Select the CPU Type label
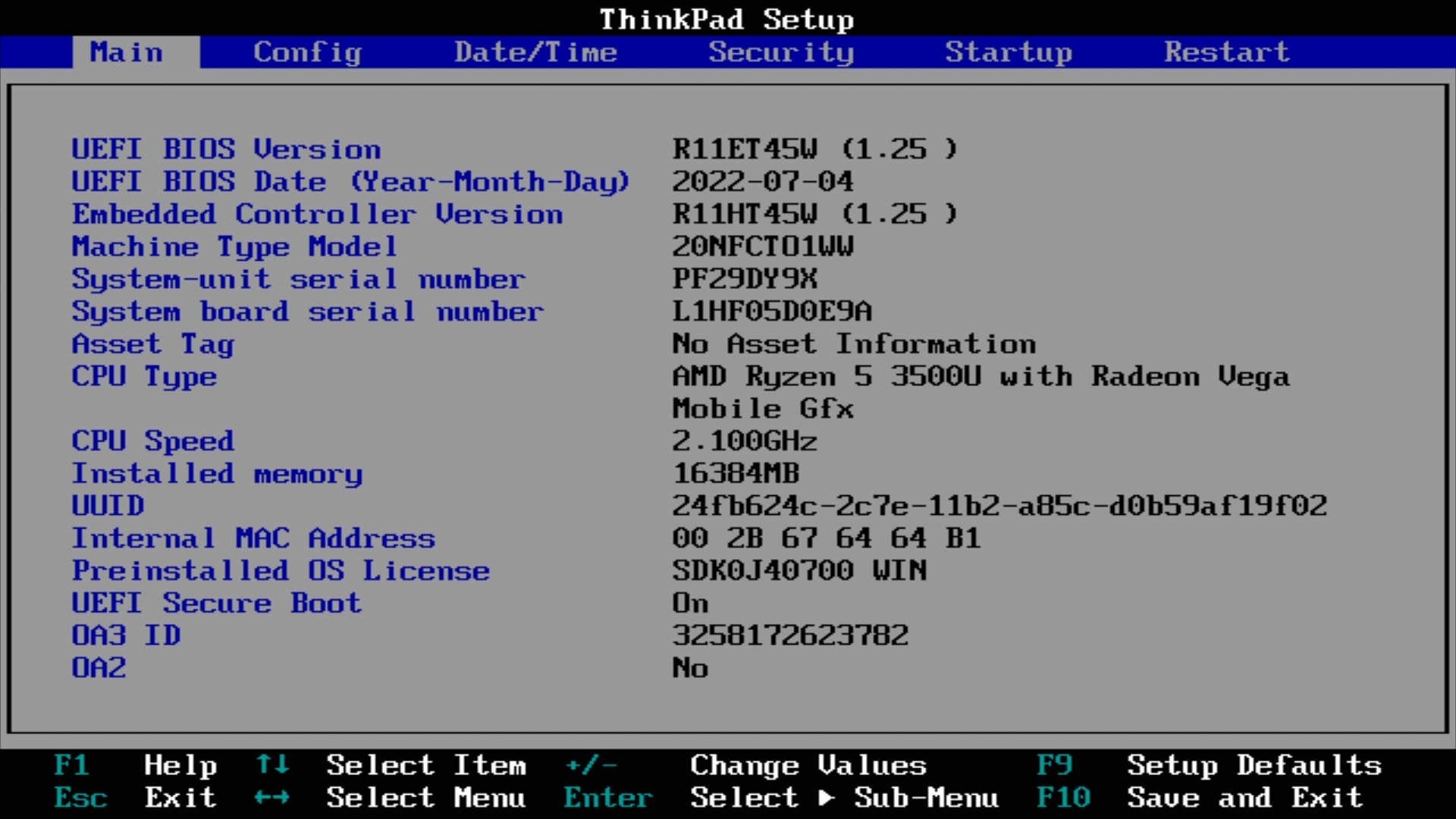The height and width of the screenshot is (819, 1456). point(144,377)
